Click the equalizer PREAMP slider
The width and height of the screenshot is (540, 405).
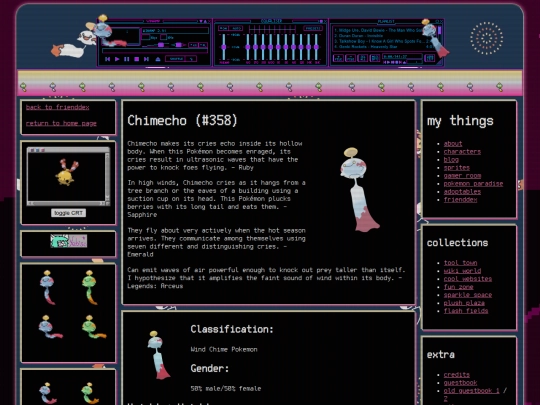point(224,47)
